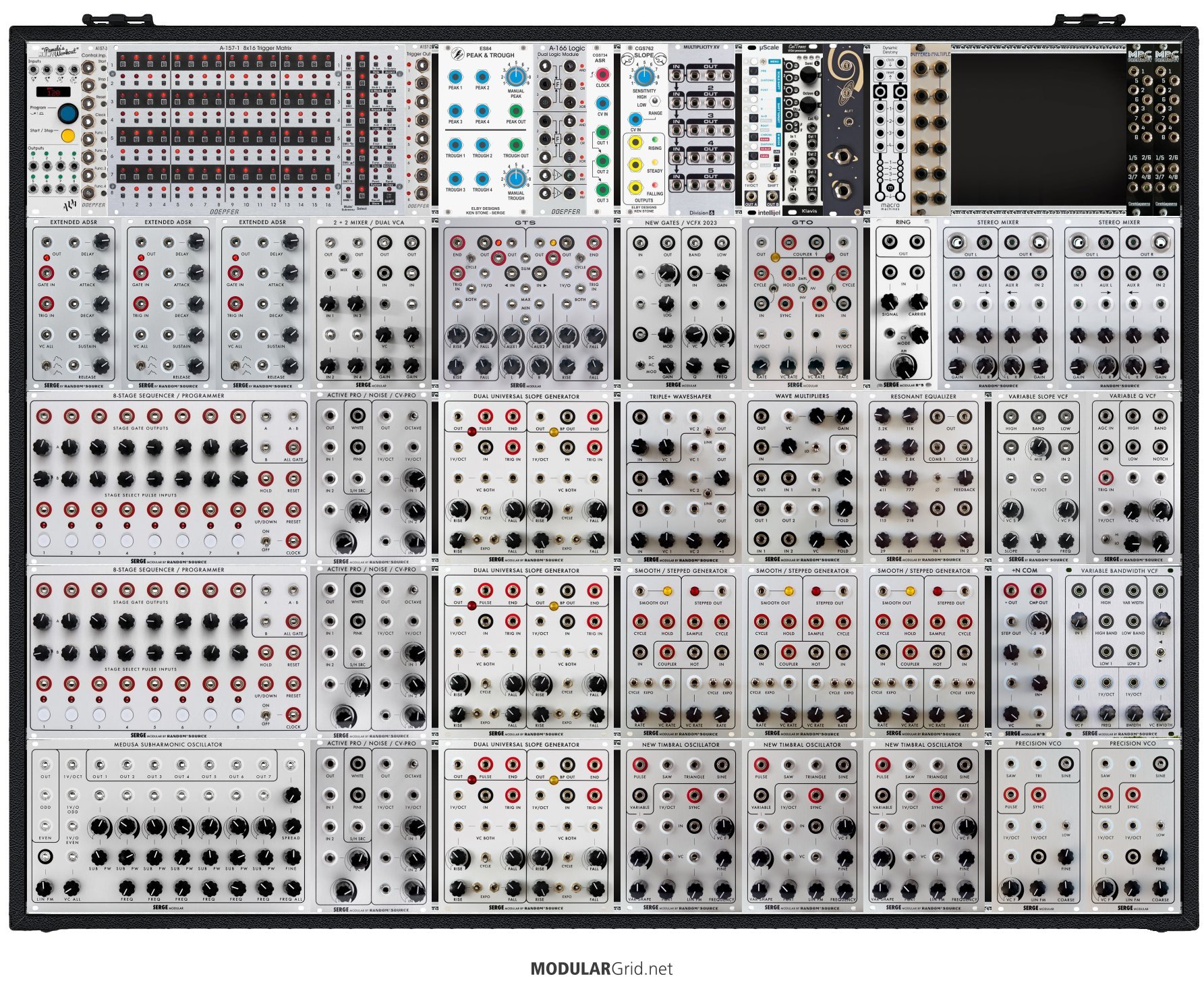Hit the yellow Start/Stop button on Pamela's Workout
Screen dimensions: 1204x983
pos(67,136)
